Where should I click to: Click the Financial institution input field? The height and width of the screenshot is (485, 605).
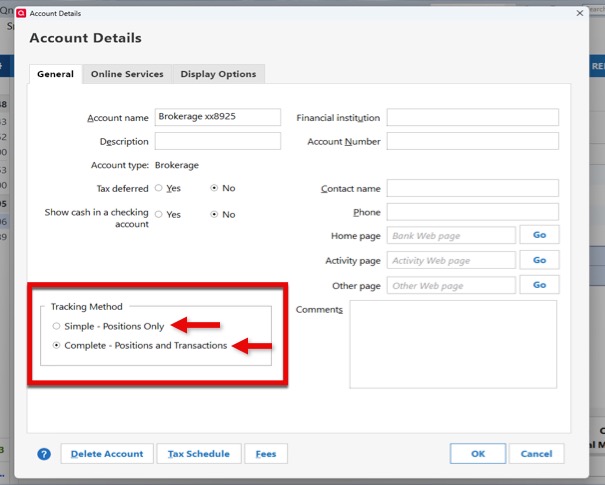[473, 117]
